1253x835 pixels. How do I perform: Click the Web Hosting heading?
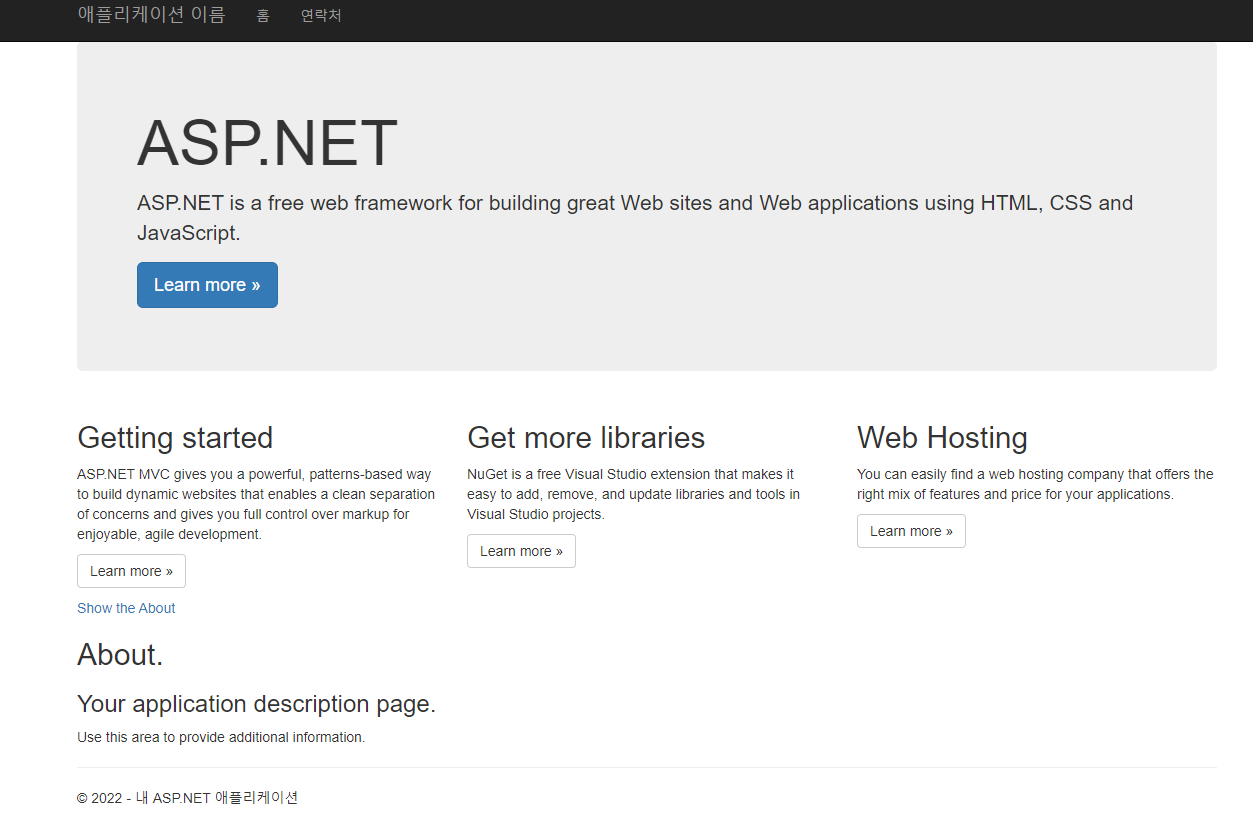(x=942, y=438)
